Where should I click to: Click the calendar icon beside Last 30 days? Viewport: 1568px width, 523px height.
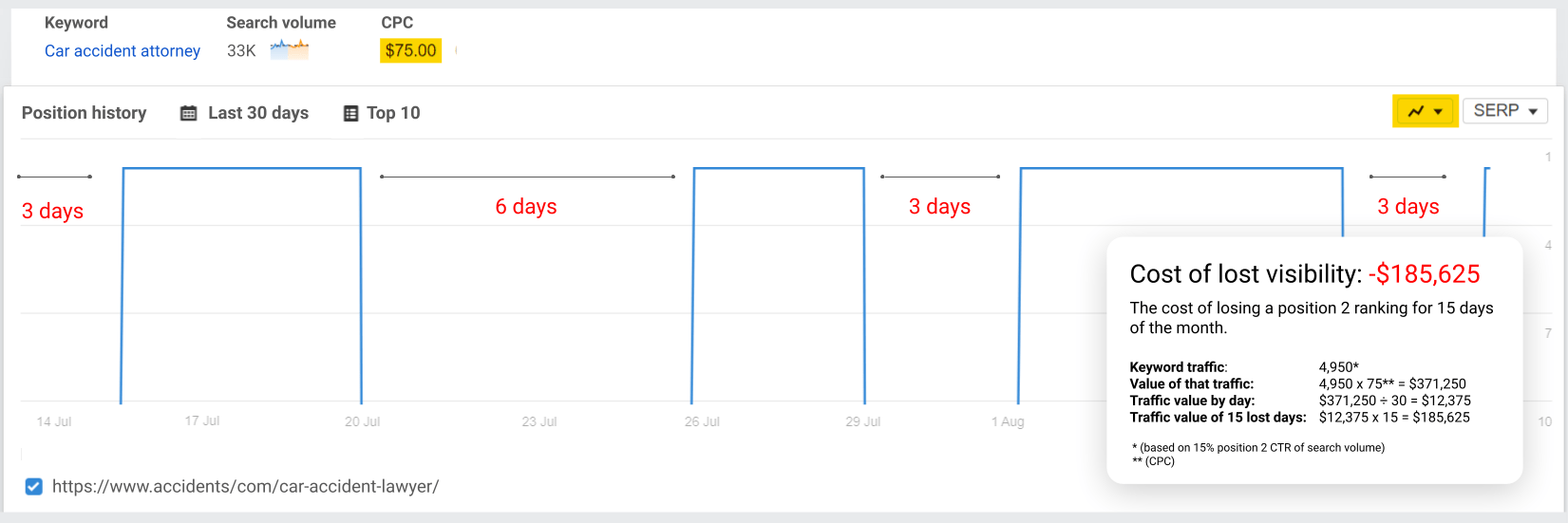189,114
